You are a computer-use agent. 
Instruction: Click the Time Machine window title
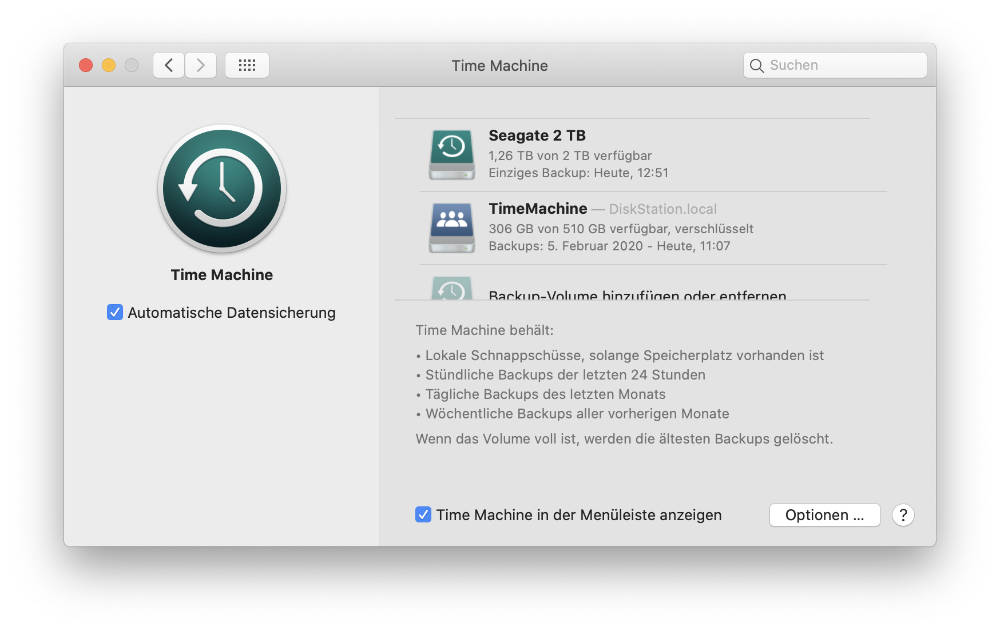(x=500, y=66)
